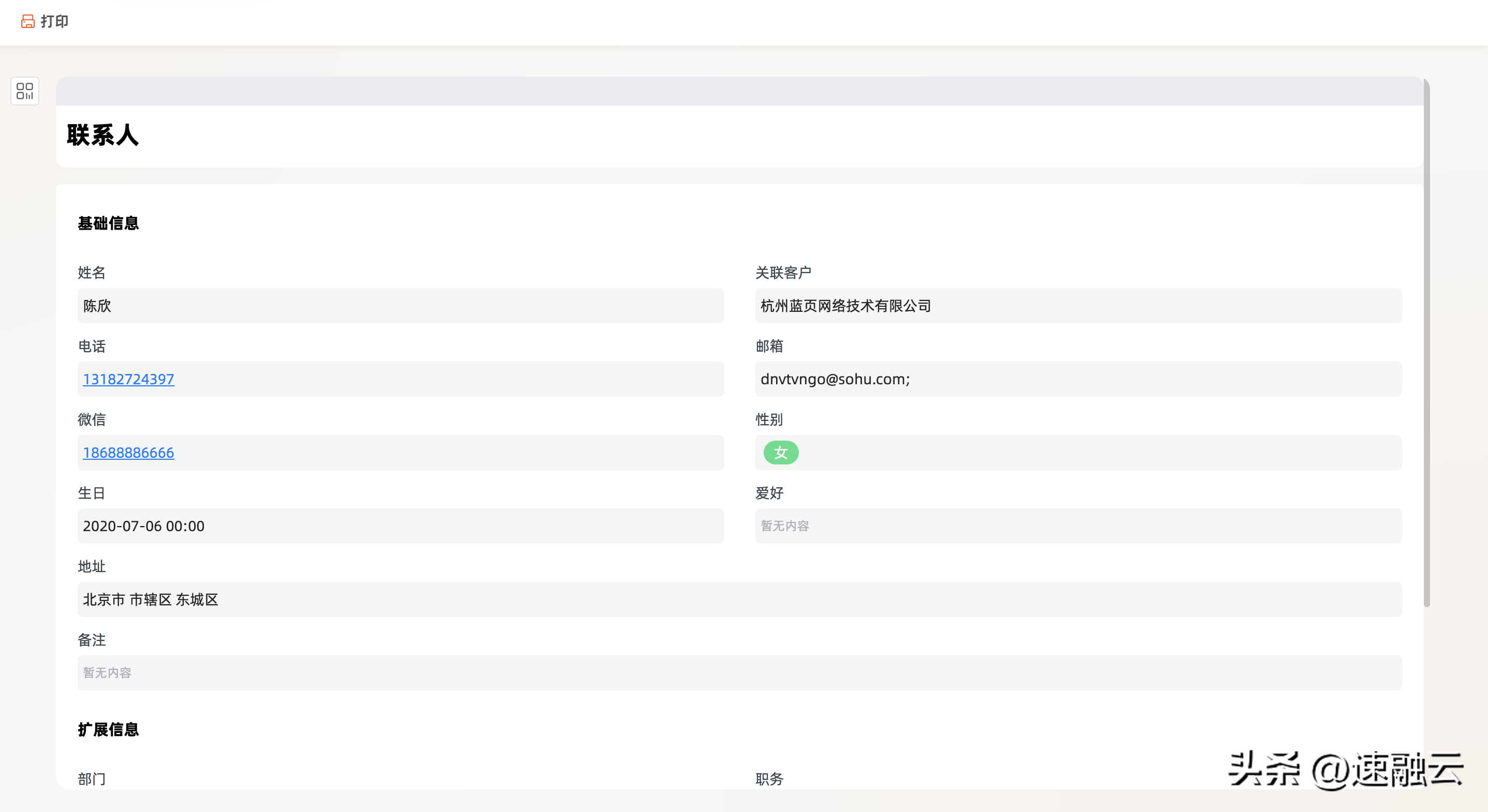
Task: Click the 扩展信息 section heading
Action: pos(108,729)
